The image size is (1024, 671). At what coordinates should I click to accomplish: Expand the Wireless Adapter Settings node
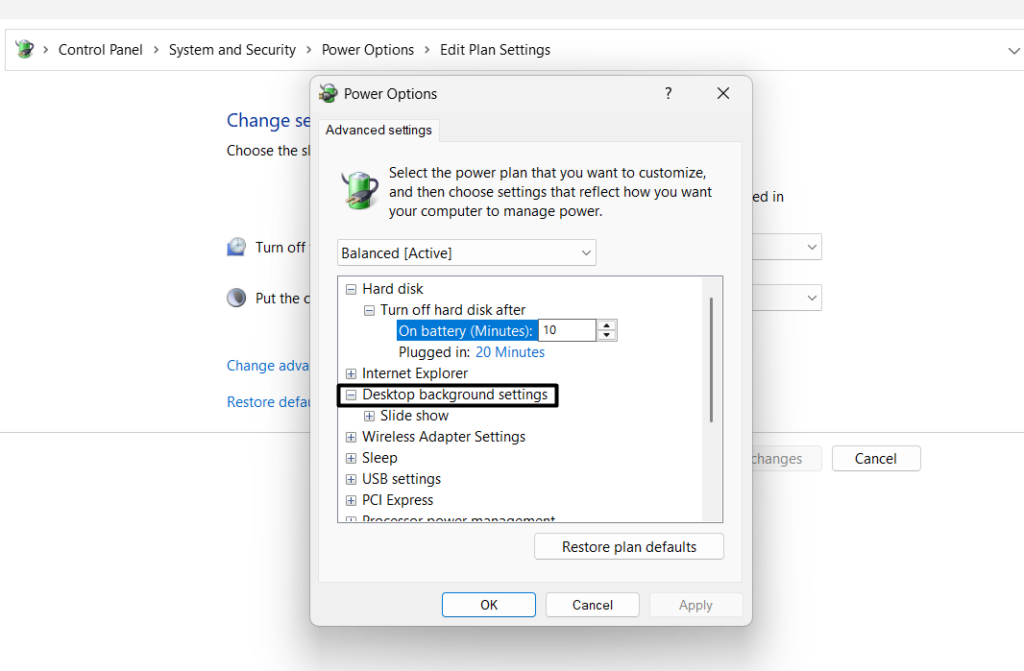[x=351, y=437]
